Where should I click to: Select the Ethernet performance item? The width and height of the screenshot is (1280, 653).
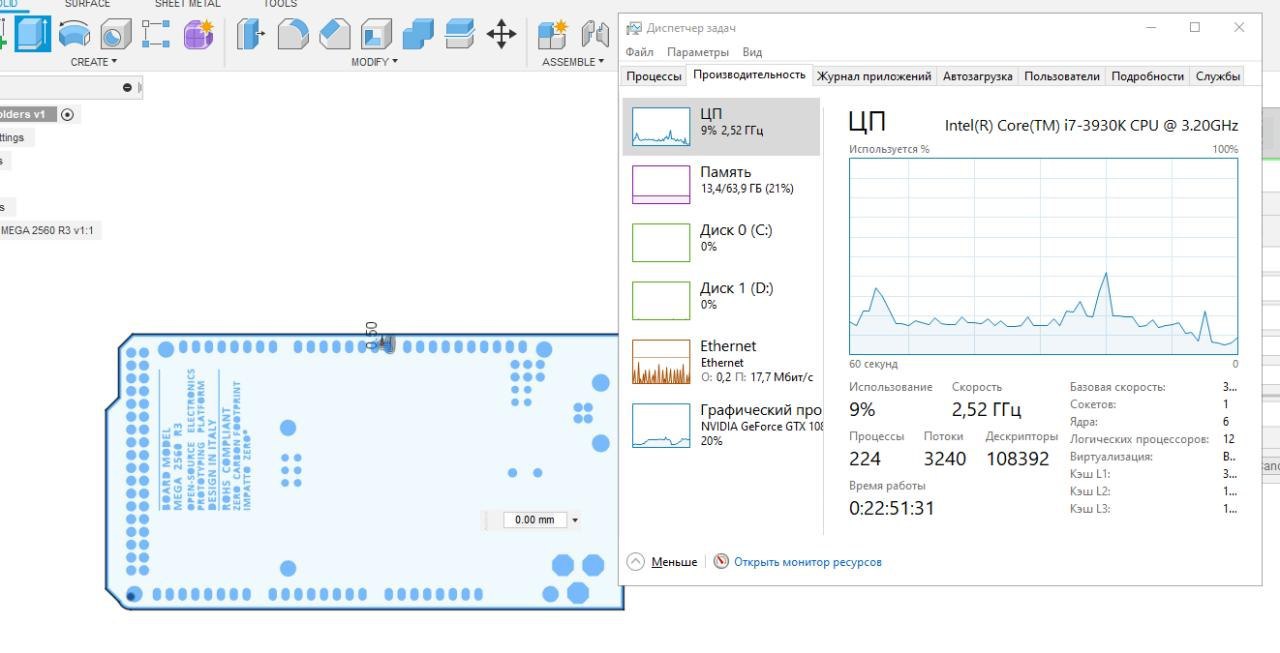tap(721, 361)
